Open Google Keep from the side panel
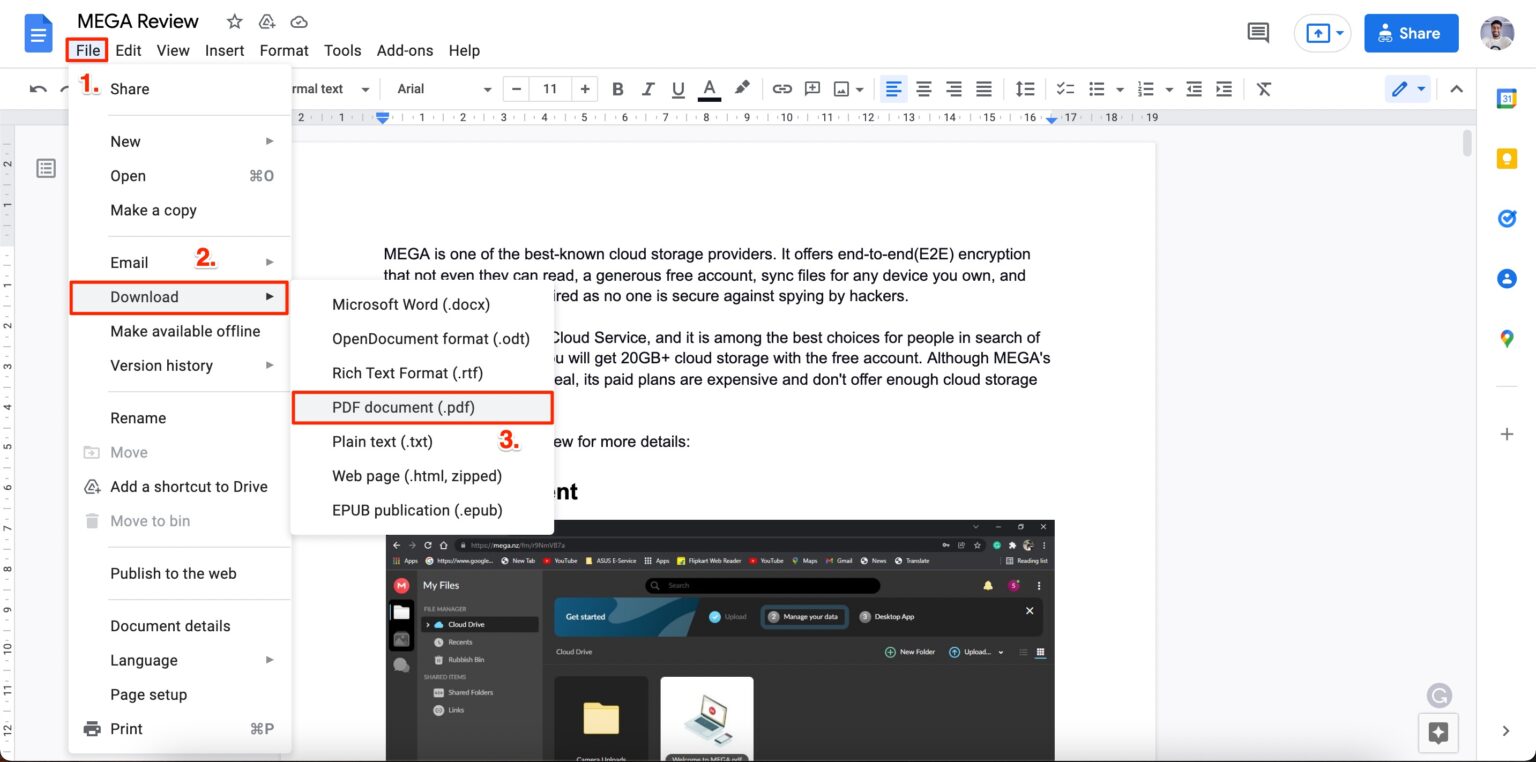Viewport: 1536px width, 762px height. click(1506, 158)
